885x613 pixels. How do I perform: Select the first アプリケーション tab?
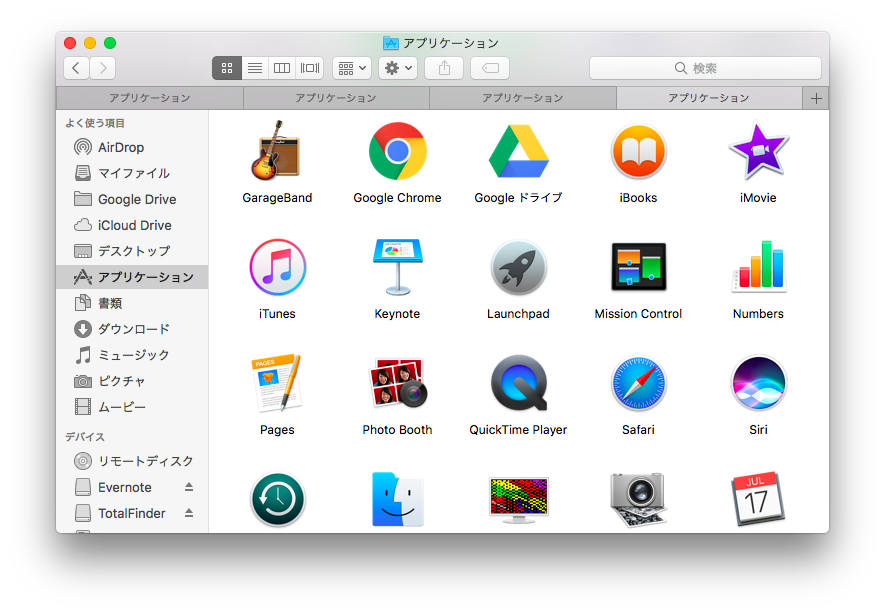click(x=150, y=98)
